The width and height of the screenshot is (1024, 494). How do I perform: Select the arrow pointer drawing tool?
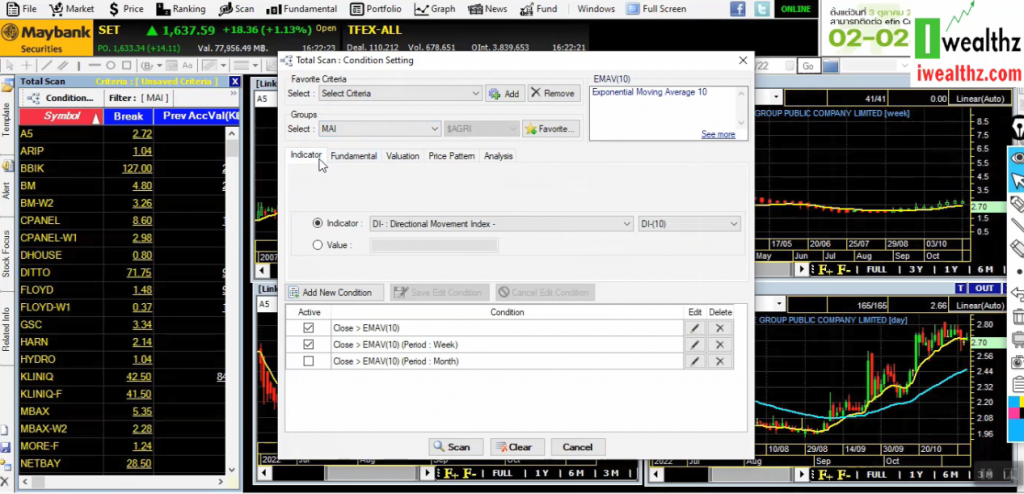click(x=9, y=65)
